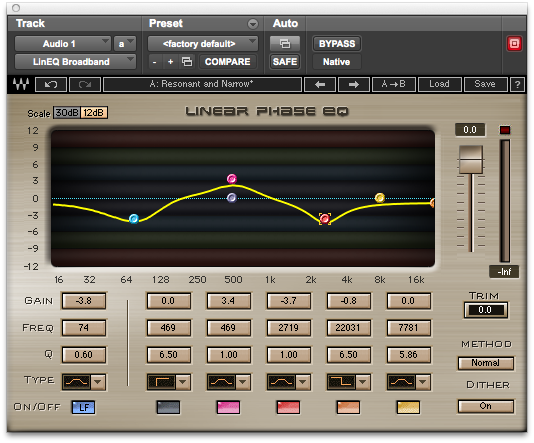Click the LF freq field 74
The width and height of the screenshot is (534, 443).
84,328
